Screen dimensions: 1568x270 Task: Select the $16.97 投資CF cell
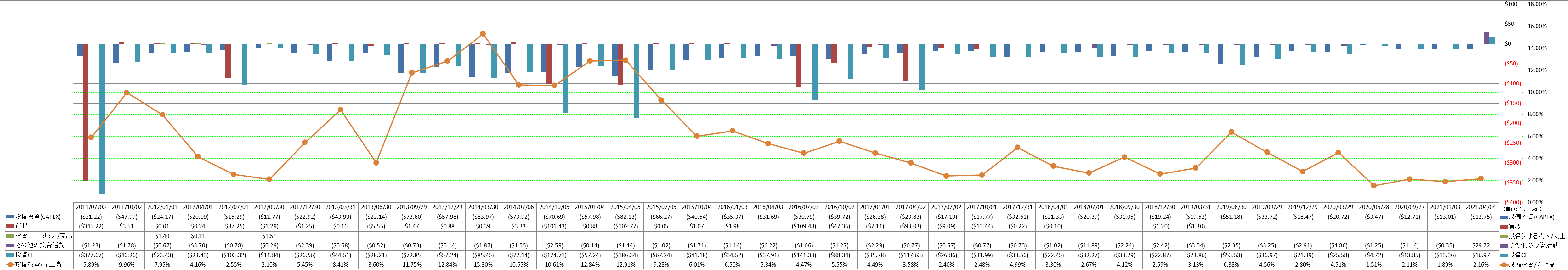pyautogui.click(x=1480, y=256)
